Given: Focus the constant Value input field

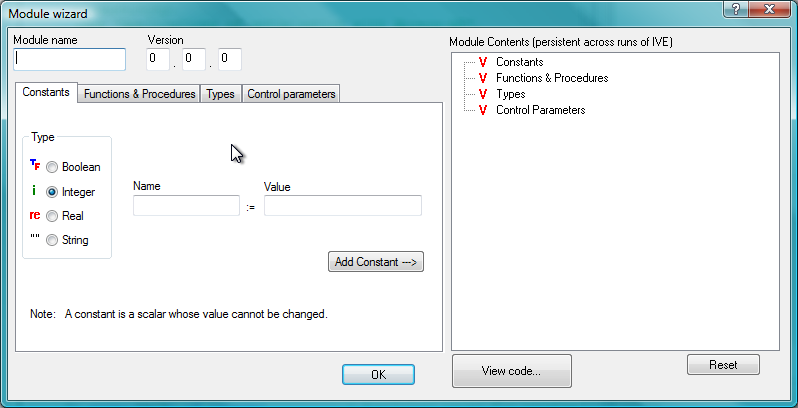Looking at the screenshot, I should click(343, 206).
